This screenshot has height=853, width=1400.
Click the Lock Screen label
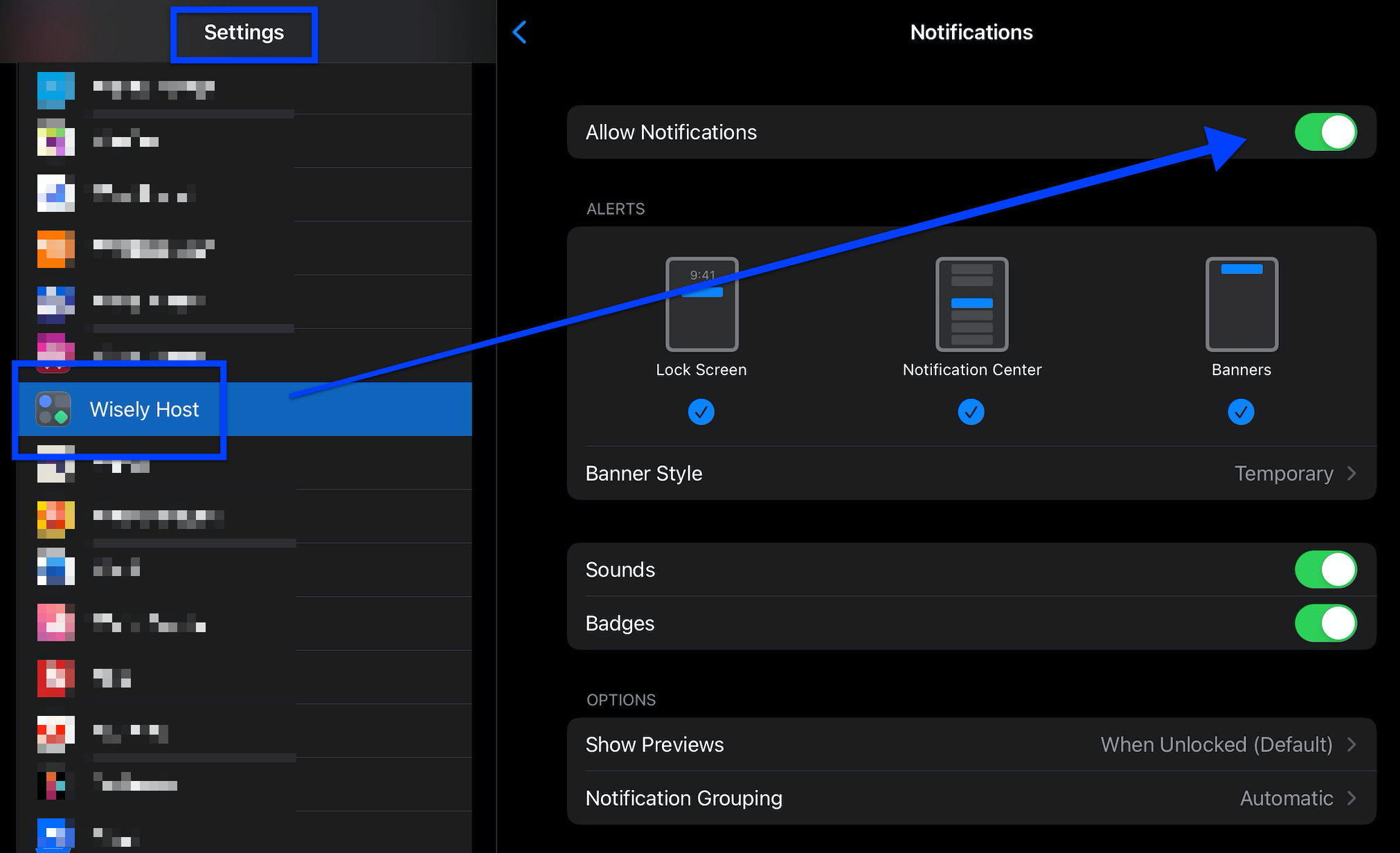[701, 370]
